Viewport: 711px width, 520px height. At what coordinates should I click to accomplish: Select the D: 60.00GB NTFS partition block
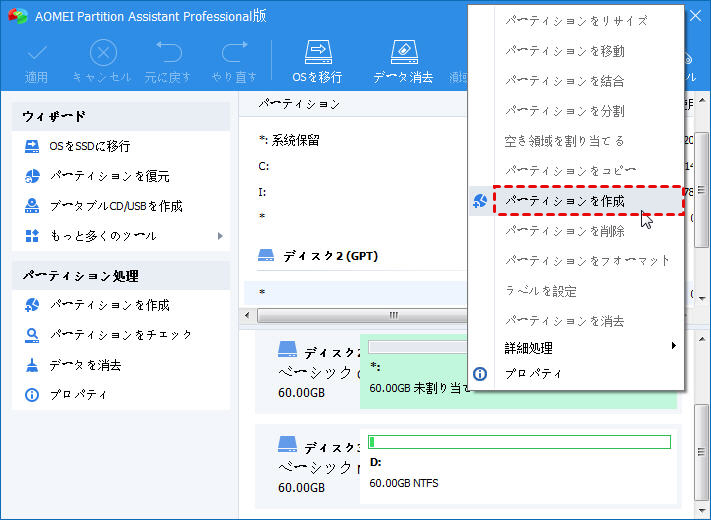tap(520, 465)
